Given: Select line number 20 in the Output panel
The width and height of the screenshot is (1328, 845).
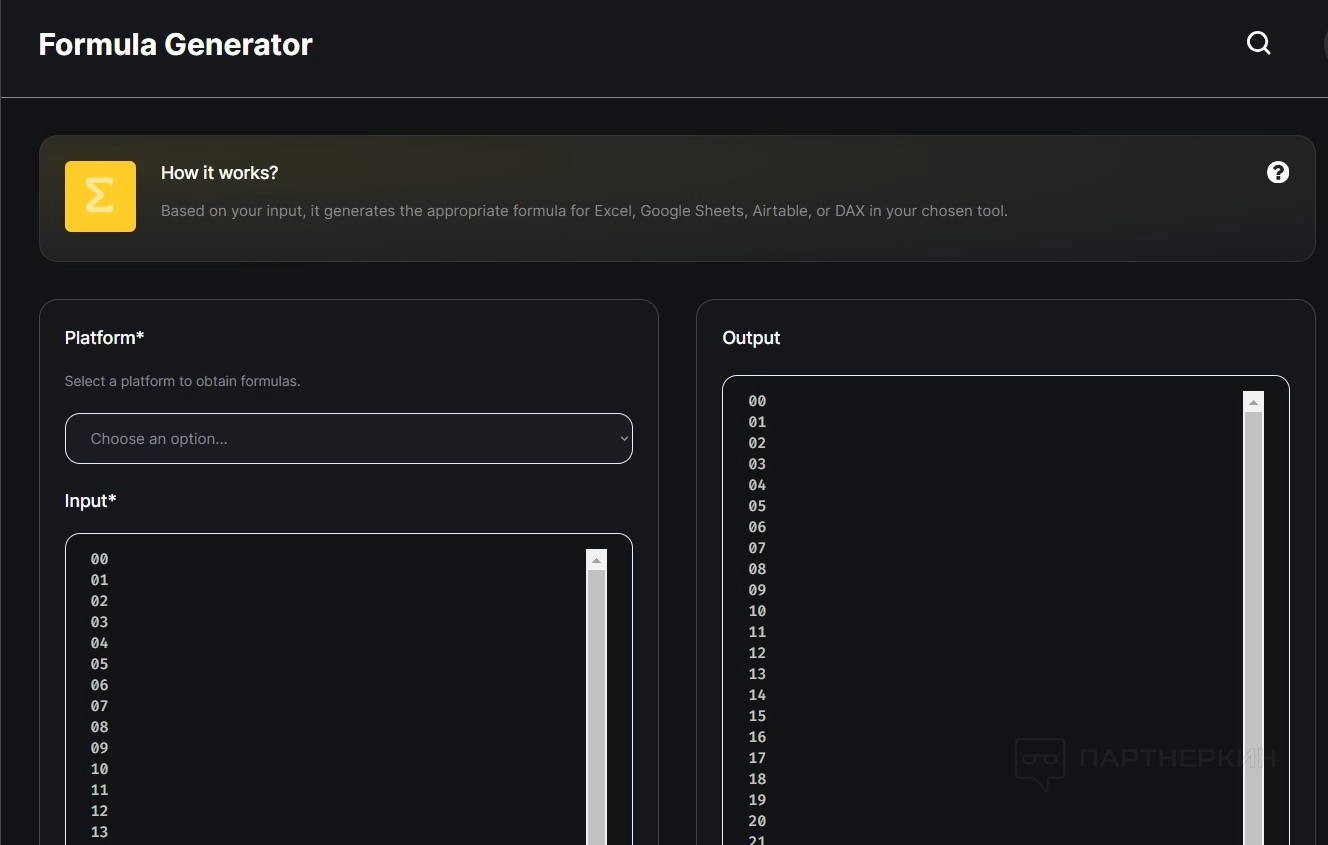Looking at the screenshot, I should click(x=757, y=821).
